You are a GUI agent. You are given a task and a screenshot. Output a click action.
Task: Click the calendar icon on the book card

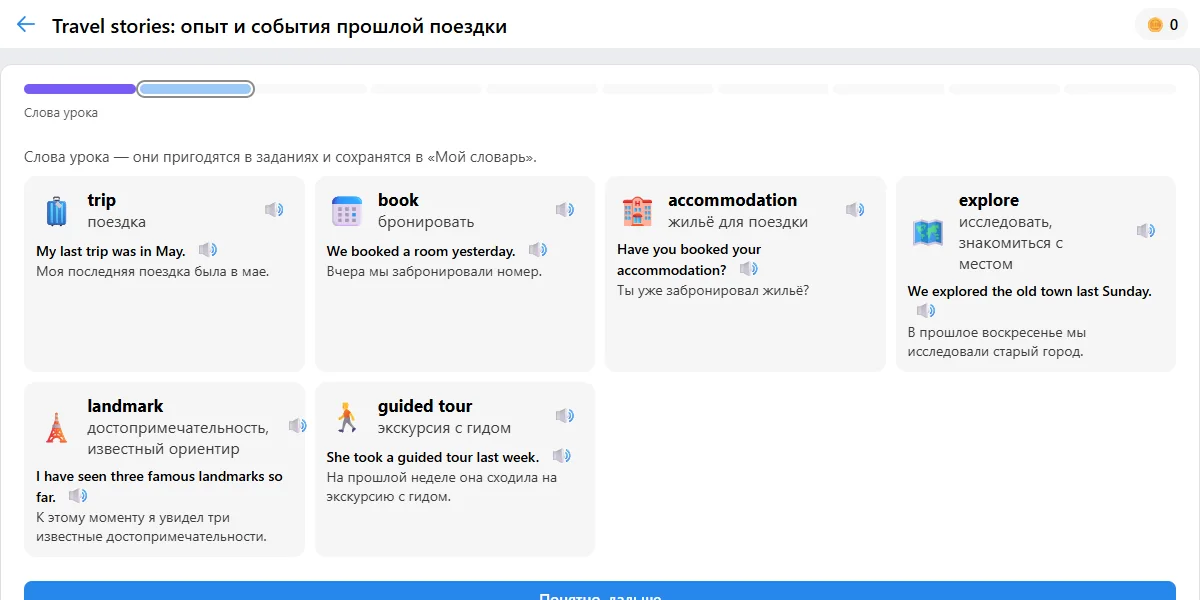tap(346, 211)
